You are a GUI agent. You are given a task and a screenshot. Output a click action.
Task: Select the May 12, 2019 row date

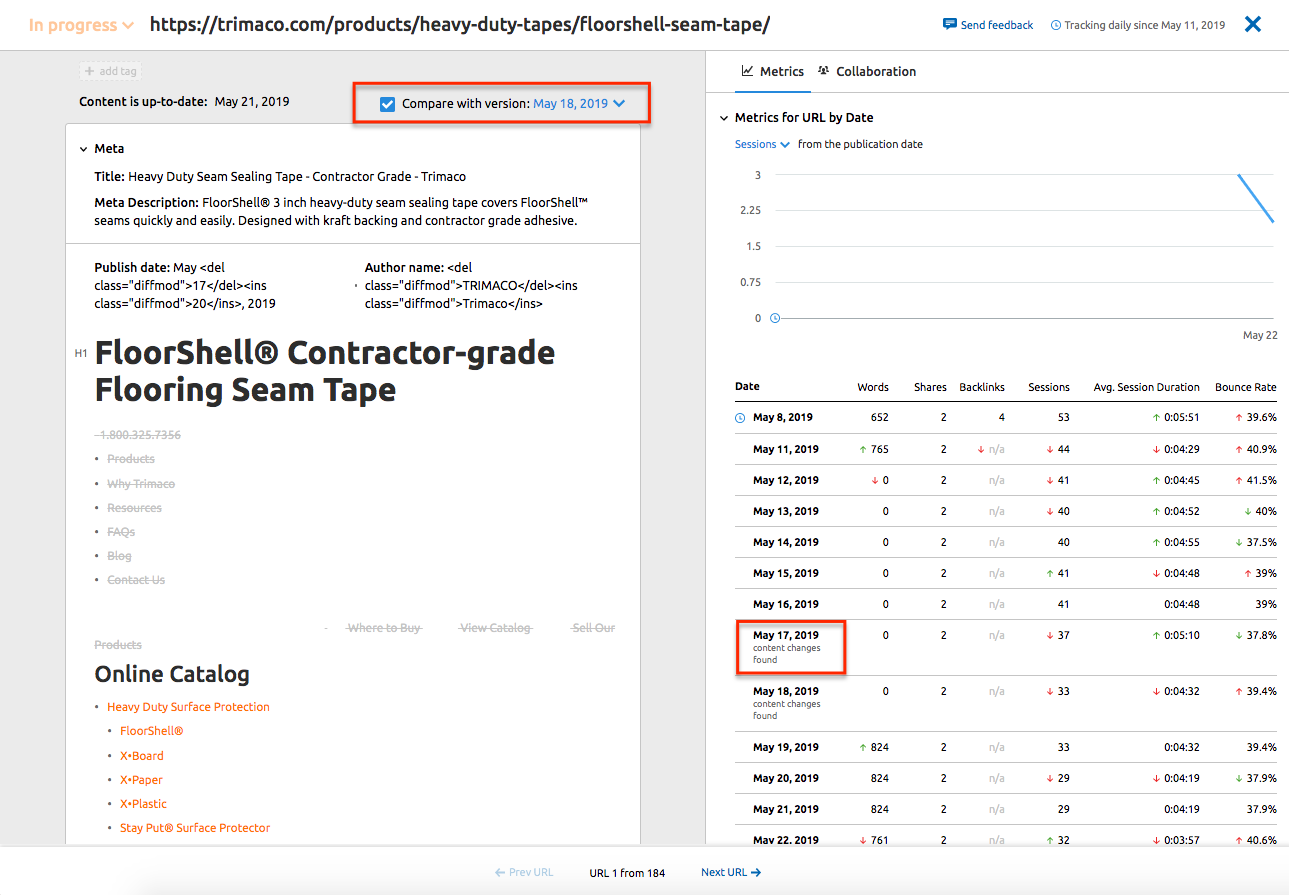[786, 480]
